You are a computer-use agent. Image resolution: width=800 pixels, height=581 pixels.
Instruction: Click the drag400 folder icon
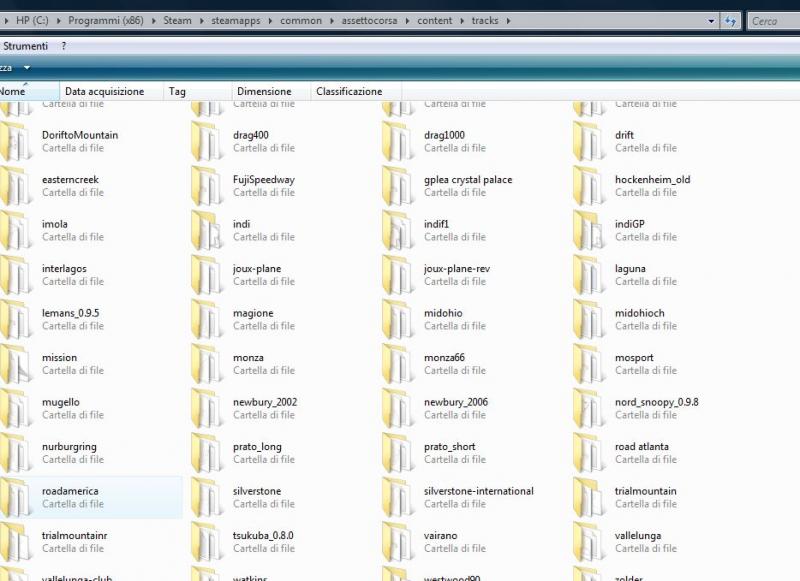(207, 142)
